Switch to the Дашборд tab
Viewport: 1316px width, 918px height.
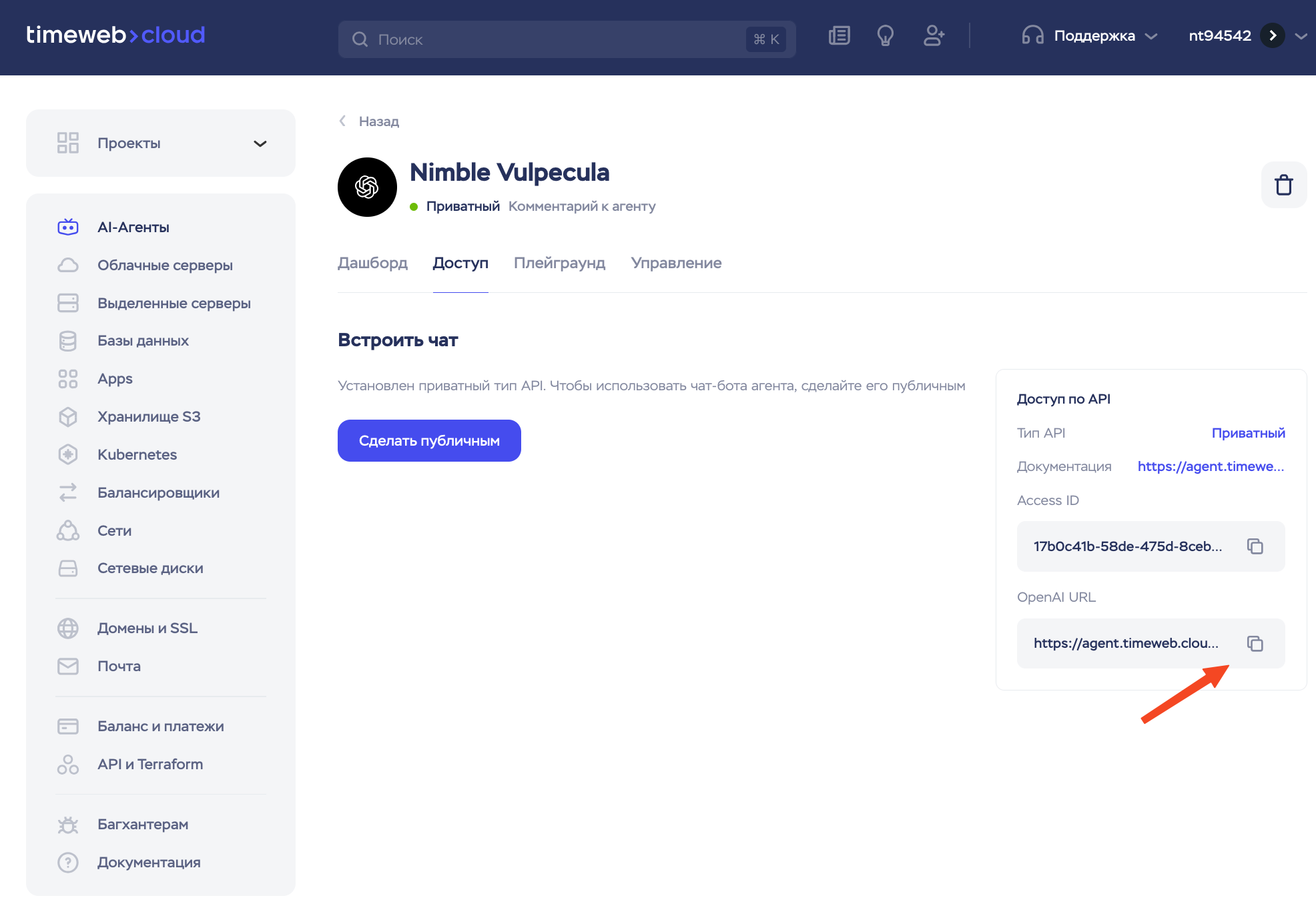point(372,263)
